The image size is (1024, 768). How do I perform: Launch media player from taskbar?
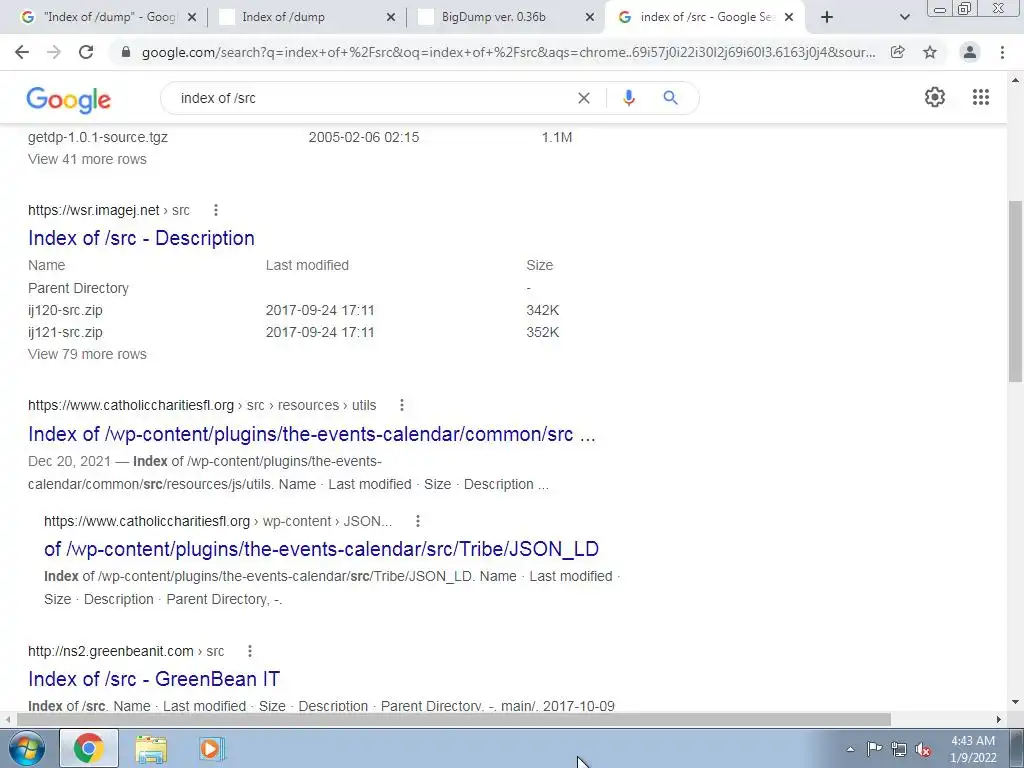[x=211, y=748]
